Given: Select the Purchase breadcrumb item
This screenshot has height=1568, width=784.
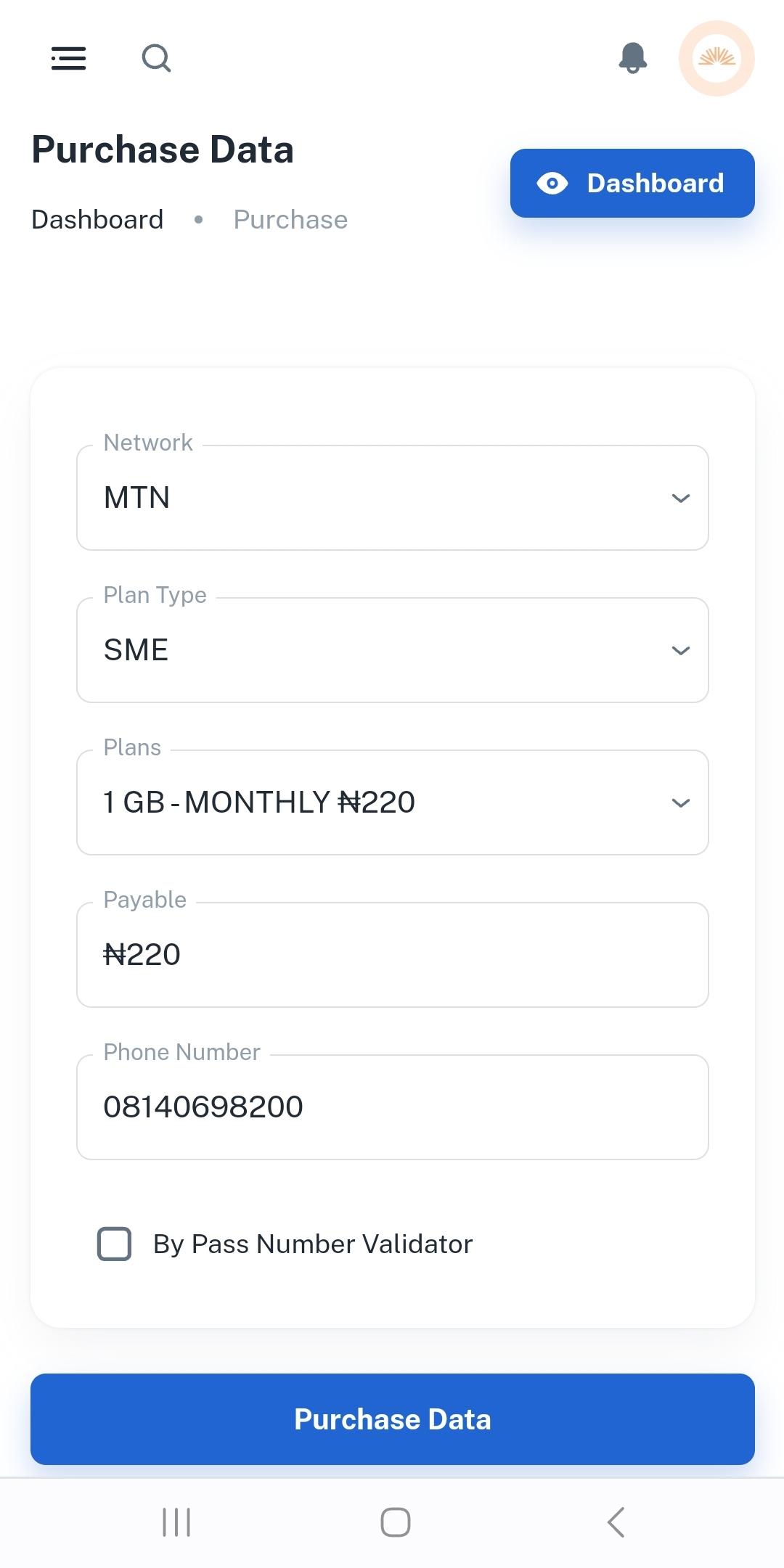Looking at the screenshot, I should coord(290,220).
